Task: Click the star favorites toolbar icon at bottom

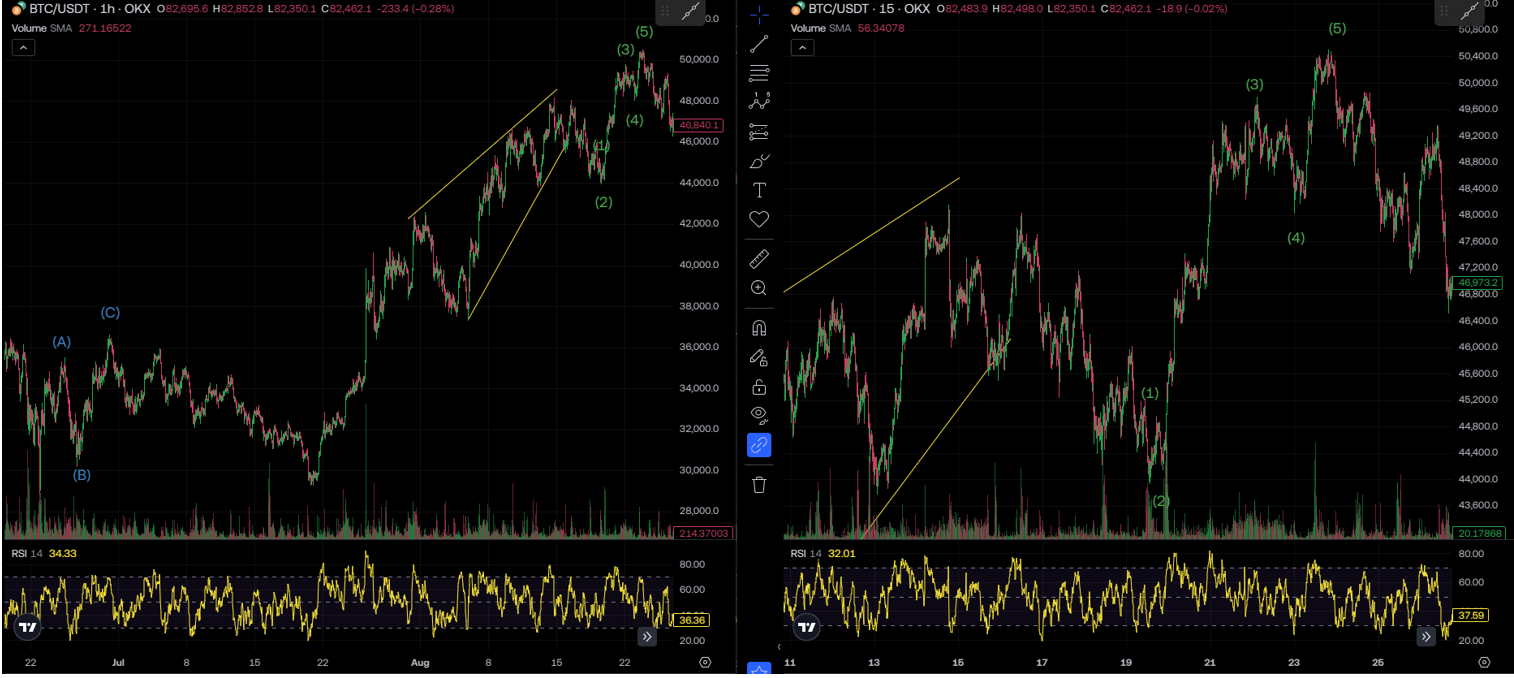Action: [759, 669]
